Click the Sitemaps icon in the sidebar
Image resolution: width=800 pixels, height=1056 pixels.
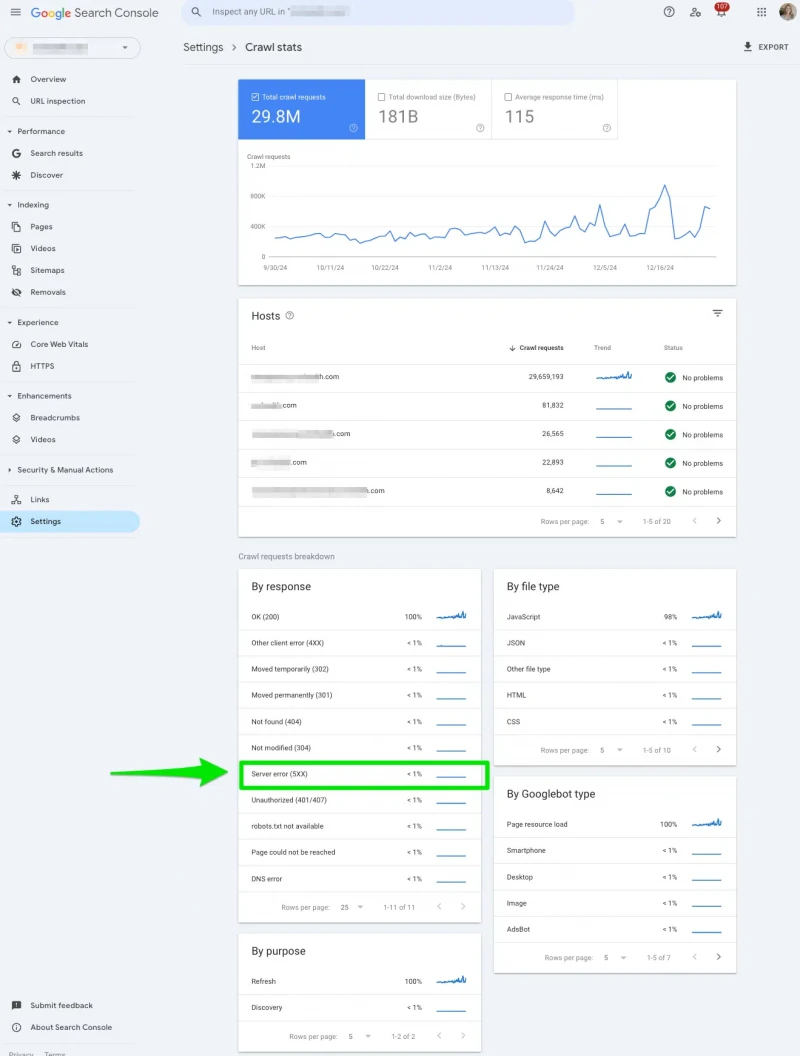tap(16, 271)
